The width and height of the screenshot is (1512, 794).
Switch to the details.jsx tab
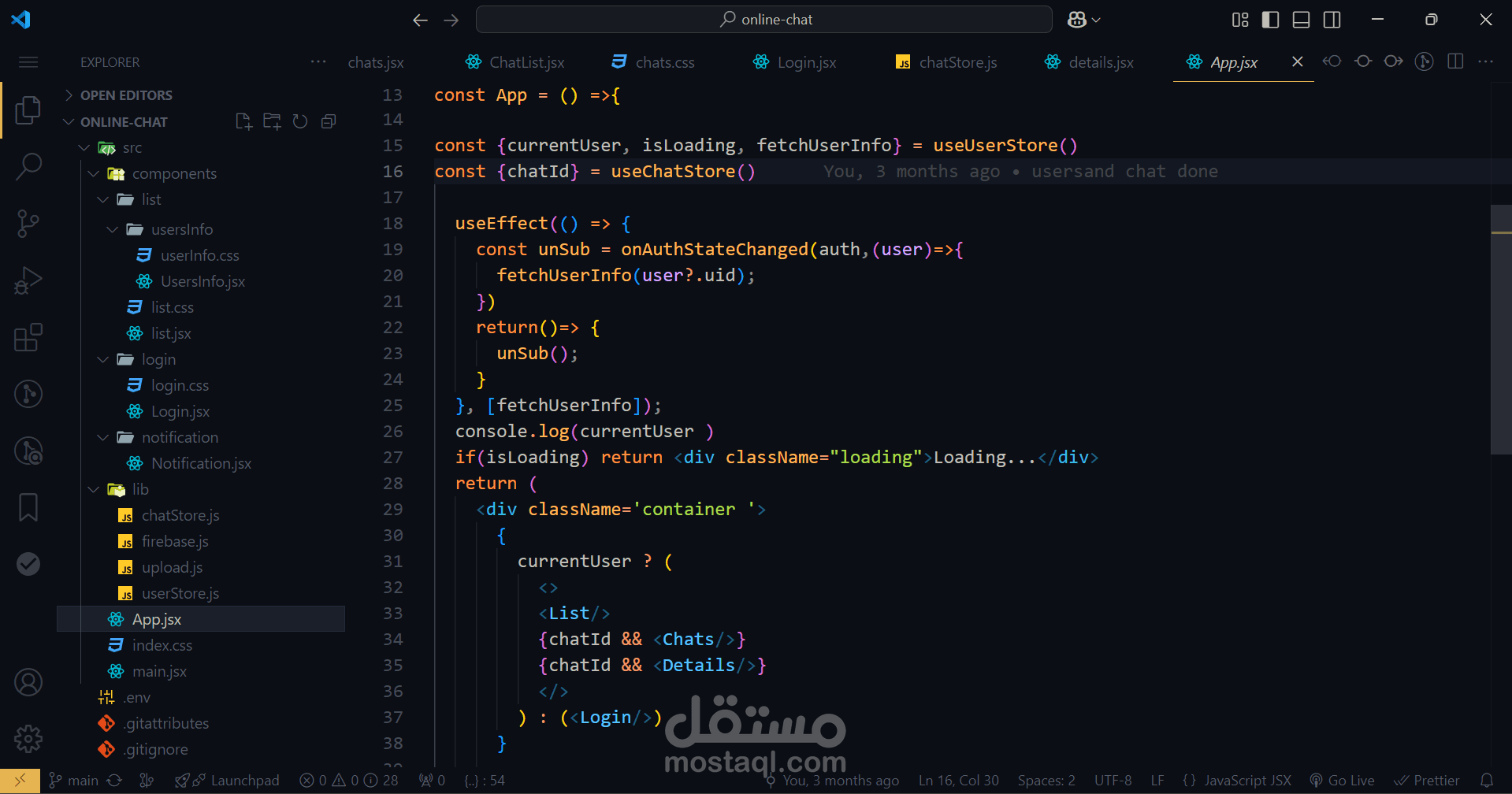(x=1089, y=63)
